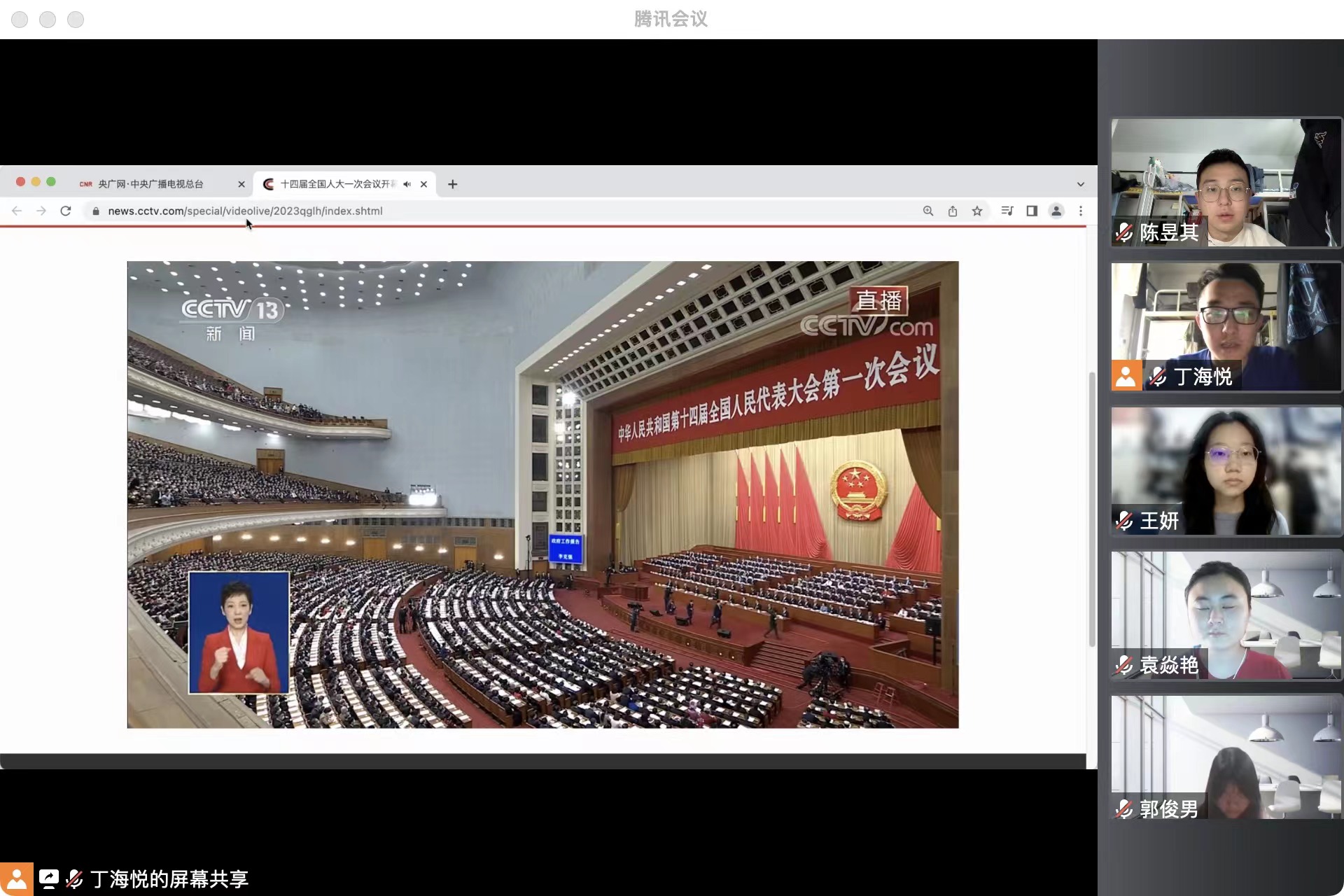Image resolution: width=1344 pixels, height=896 pixels.
Task: Click the page vertical scrollbar
Action: (1091, 509)
